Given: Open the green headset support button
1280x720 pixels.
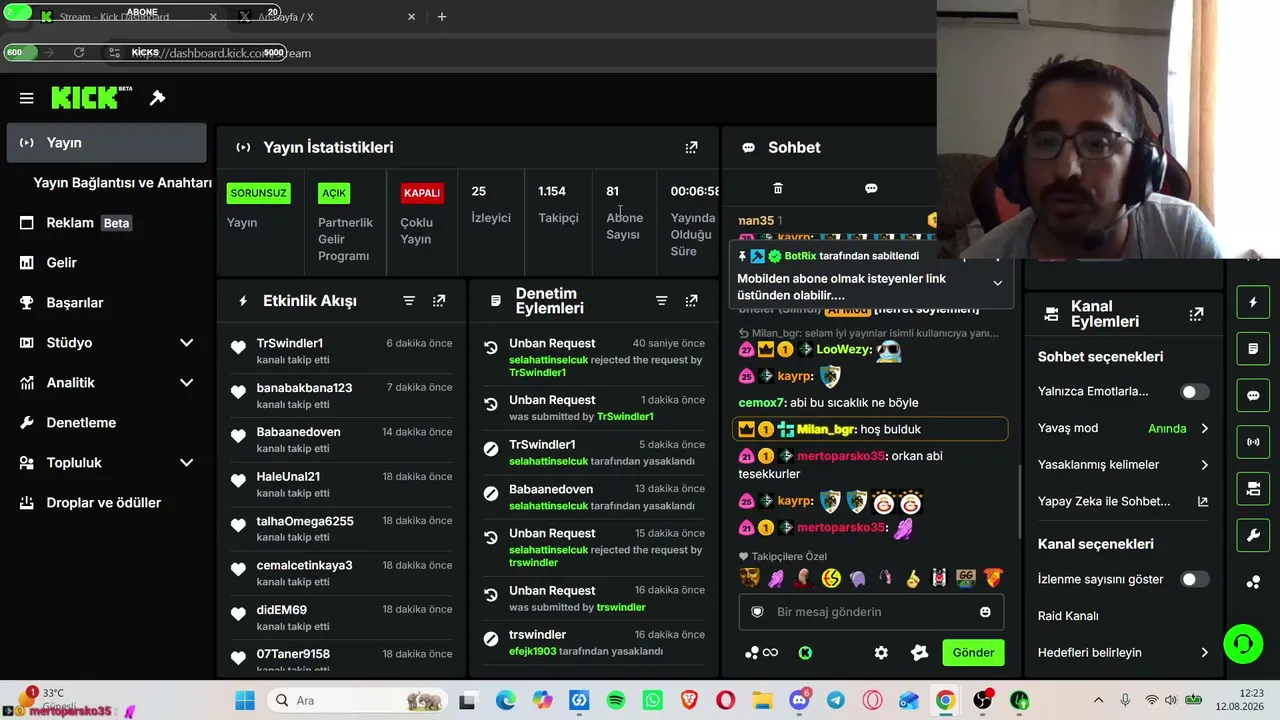Looking at the screenshot, I should click(x=1243, y=644).
